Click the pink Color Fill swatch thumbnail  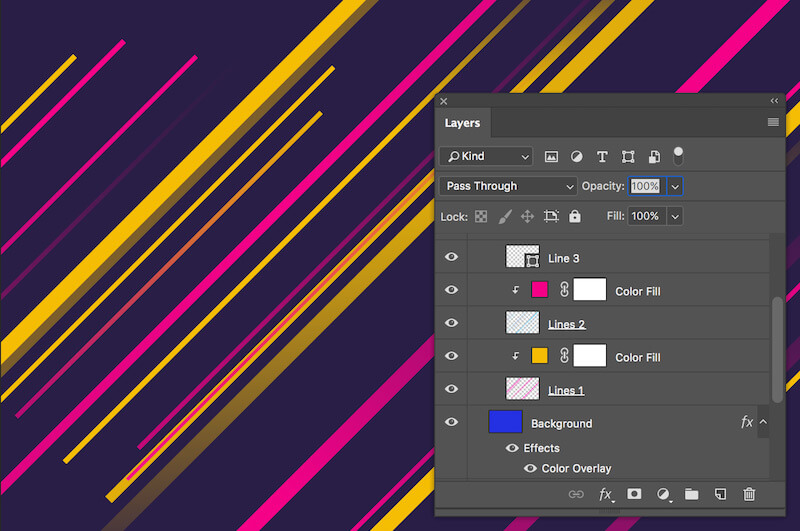point(540,291)
